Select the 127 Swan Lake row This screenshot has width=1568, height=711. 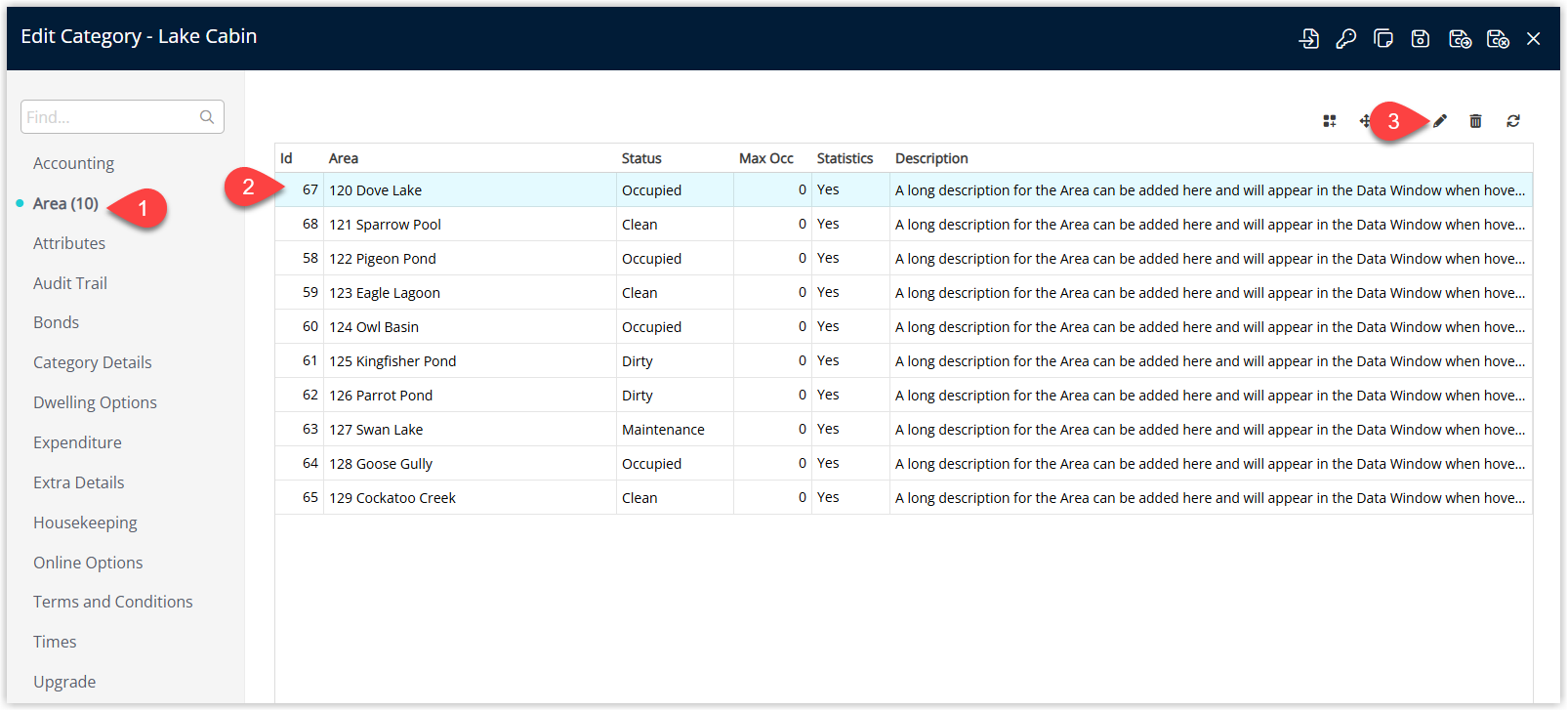pyautogui.click(x=904, y=429)
